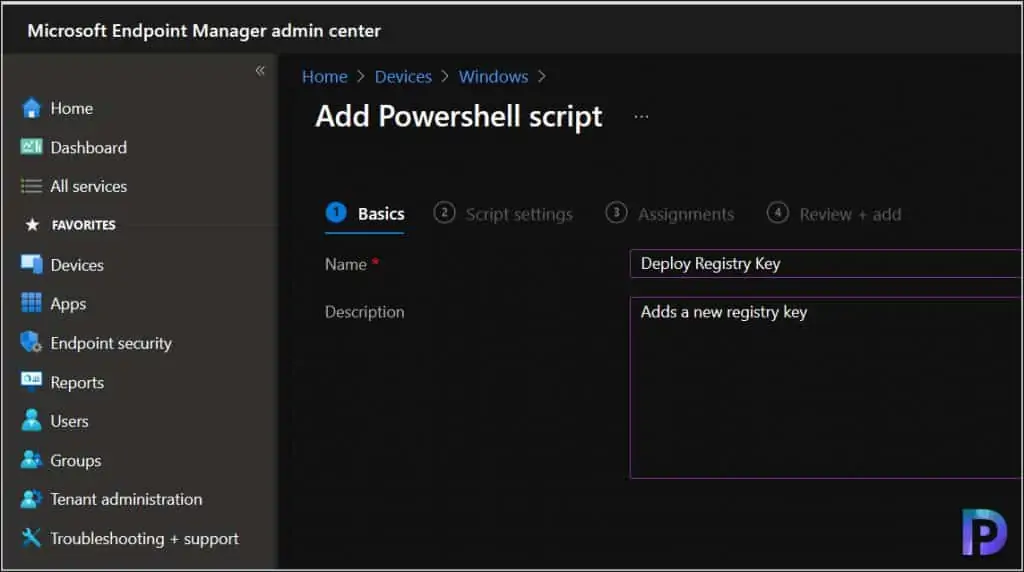Select the Script settings step tab

503,214
